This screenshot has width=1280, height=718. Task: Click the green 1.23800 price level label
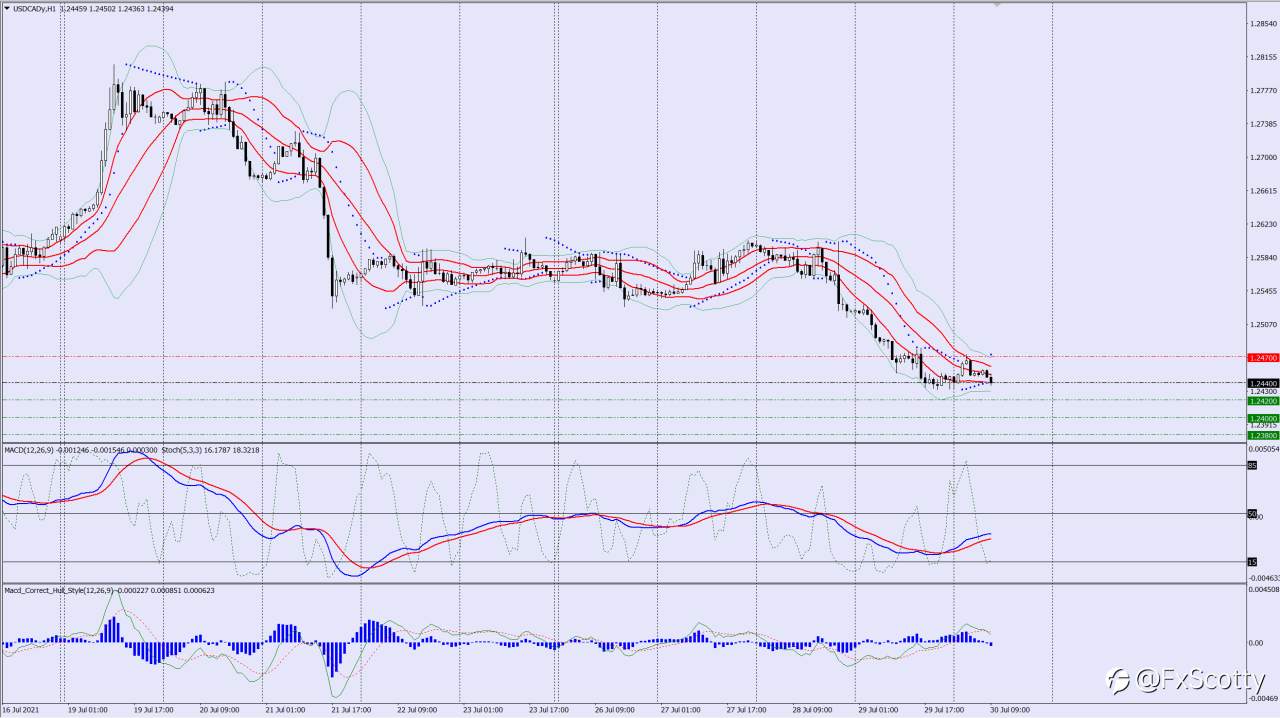coord(1262,435)
